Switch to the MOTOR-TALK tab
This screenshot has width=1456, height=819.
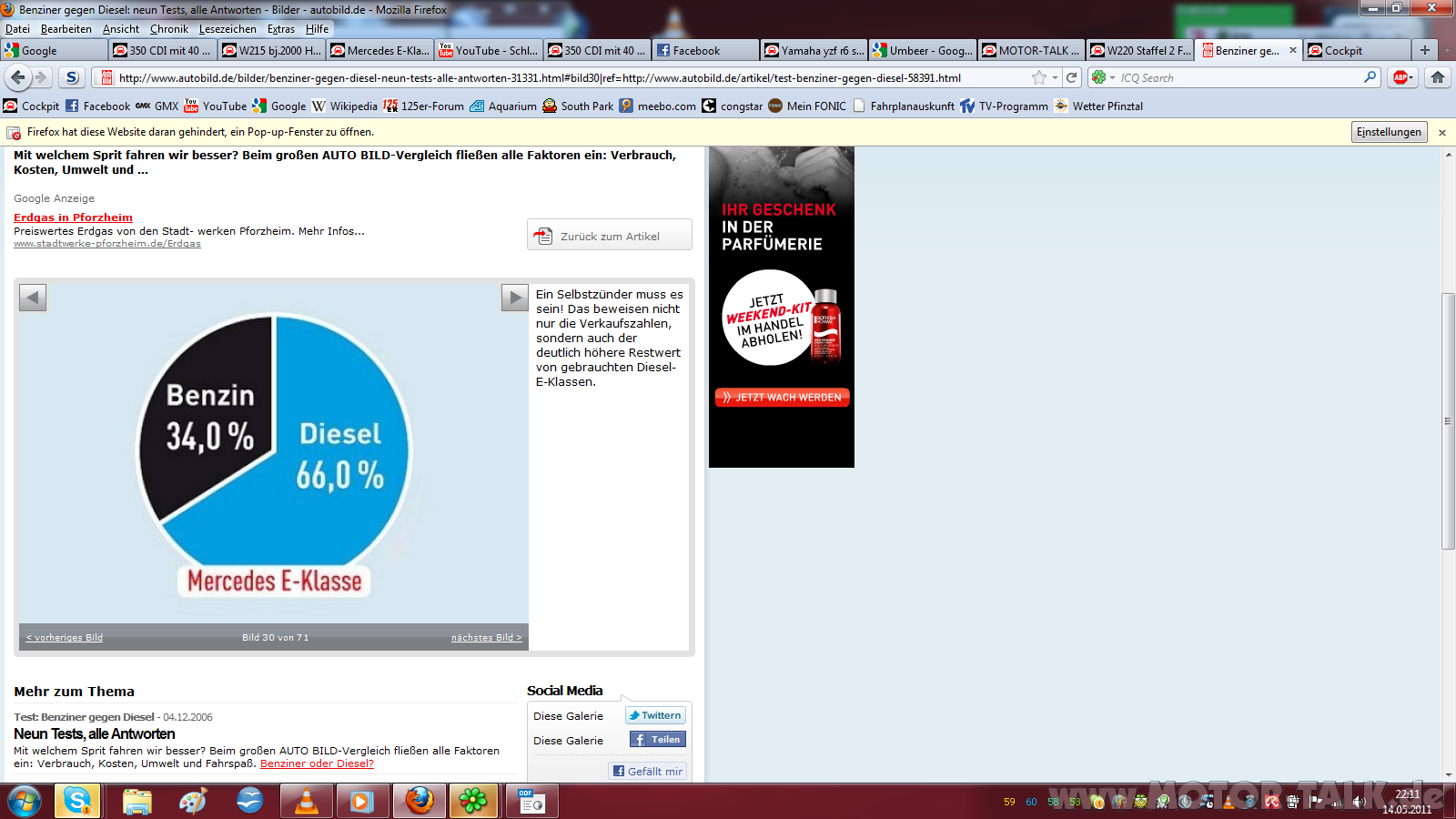[x=1031, y=50]
